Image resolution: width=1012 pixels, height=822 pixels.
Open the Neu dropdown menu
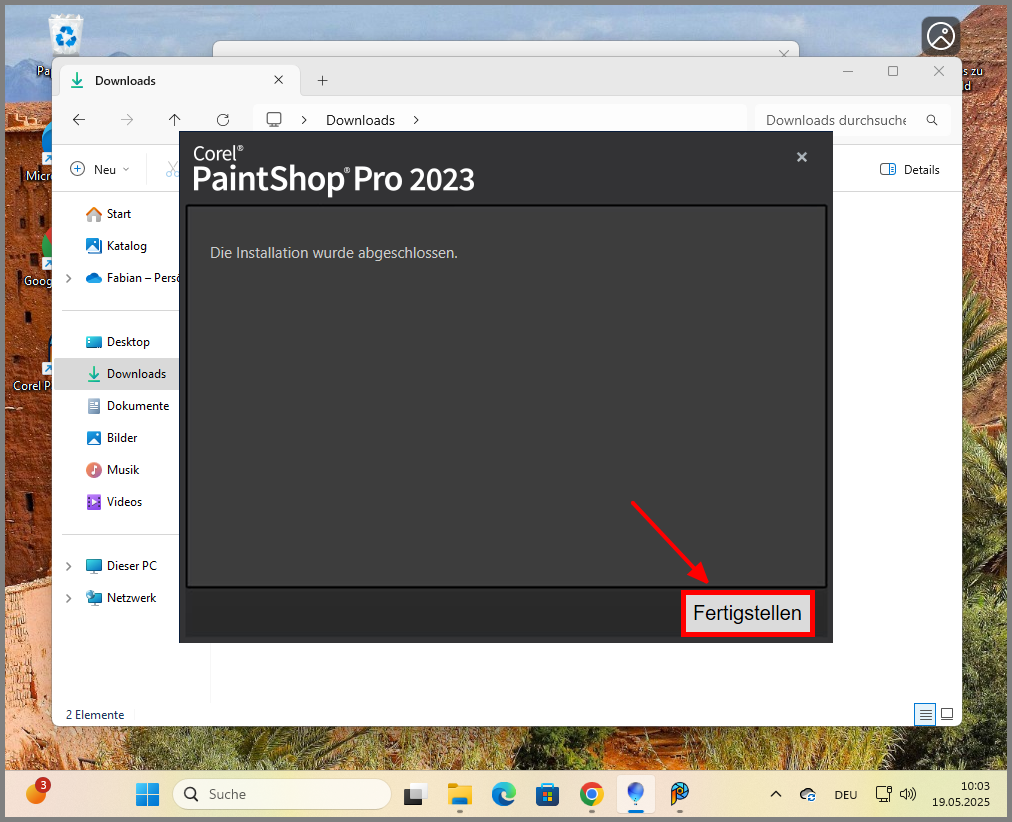[x=98, y=169]
